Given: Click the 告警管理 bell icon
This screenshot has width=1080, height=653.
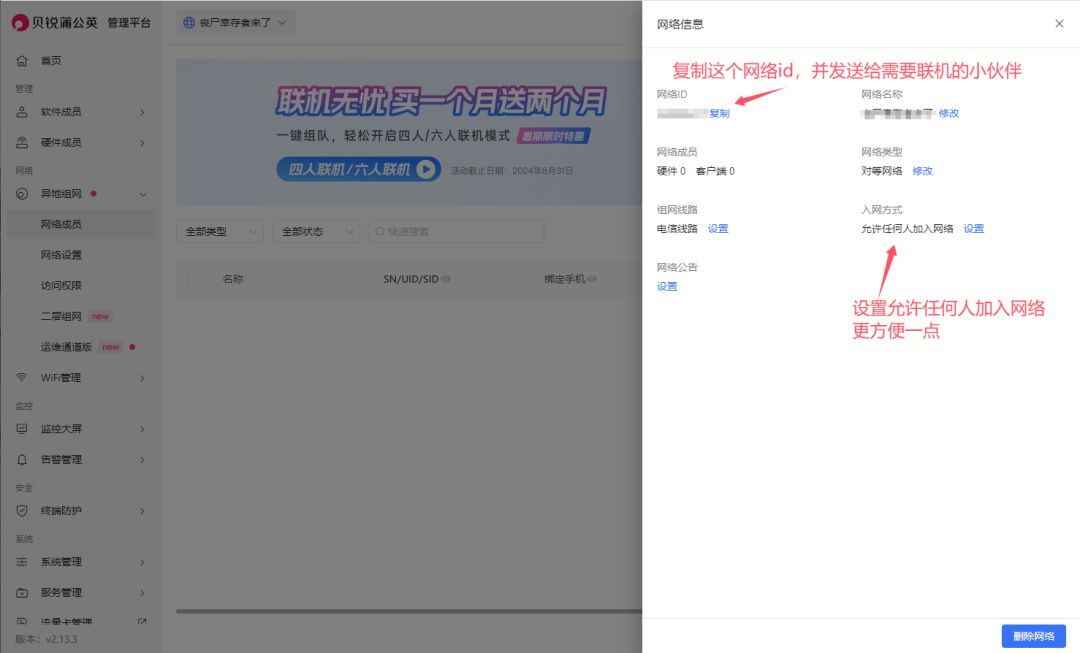Looking at the screenshot, I should pyautogui.click(x=22, y=459).
